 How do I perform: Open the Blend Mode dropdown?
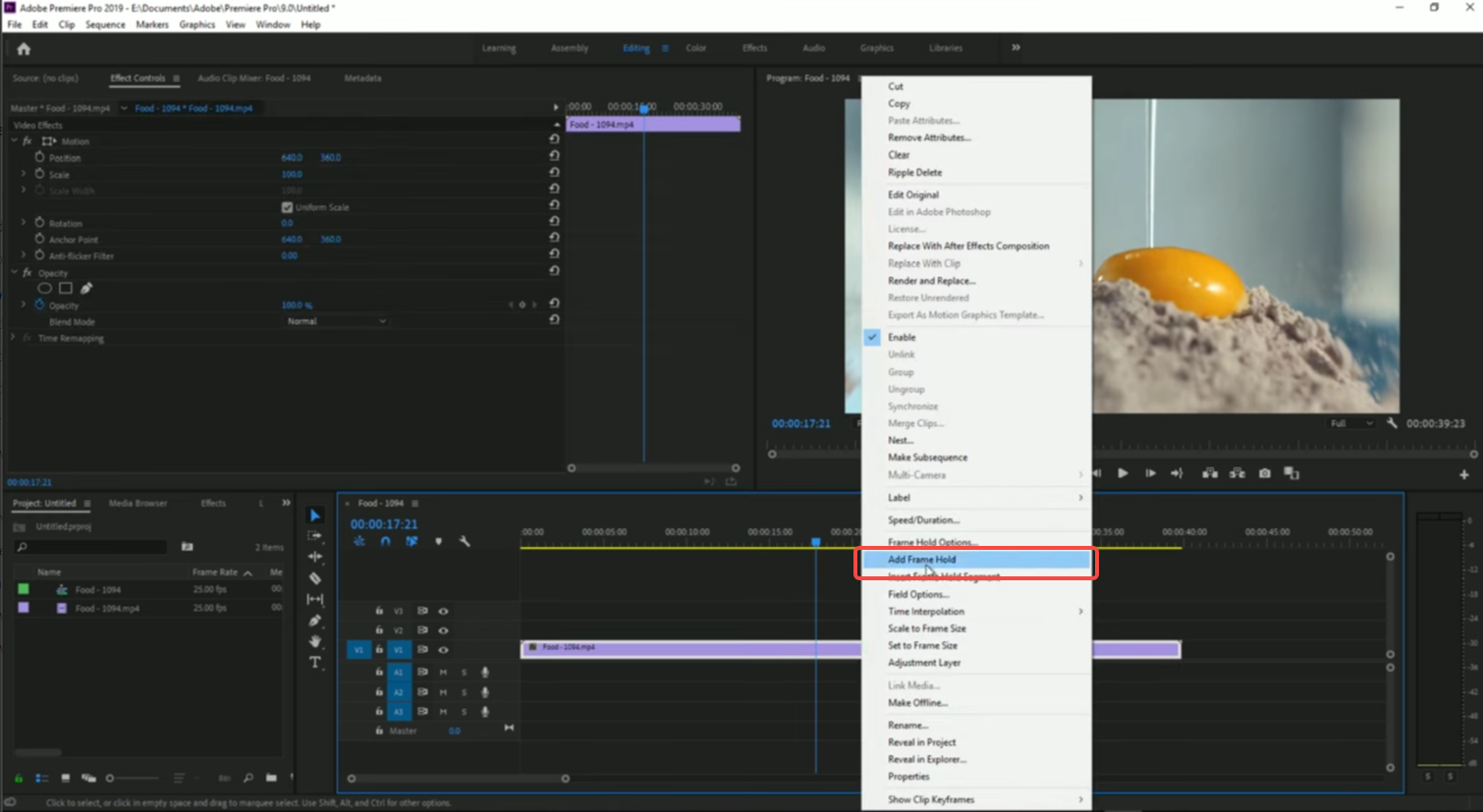[334, 321]
